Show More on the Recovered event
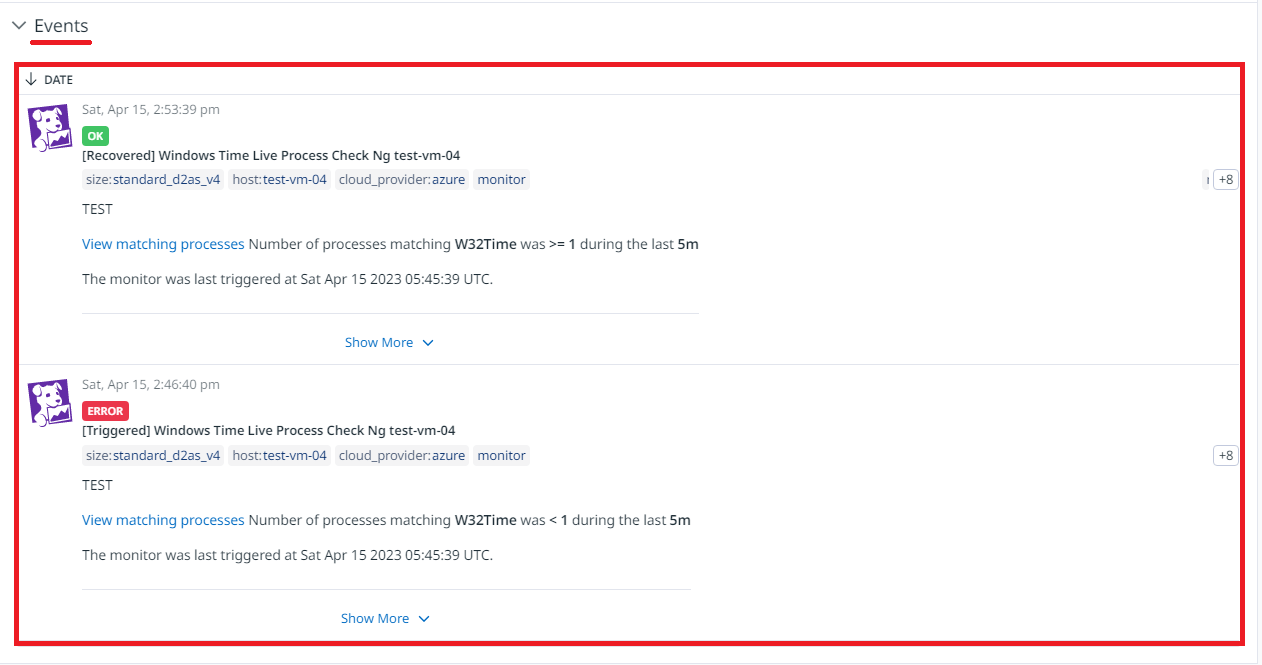 (x=390, y=343)
